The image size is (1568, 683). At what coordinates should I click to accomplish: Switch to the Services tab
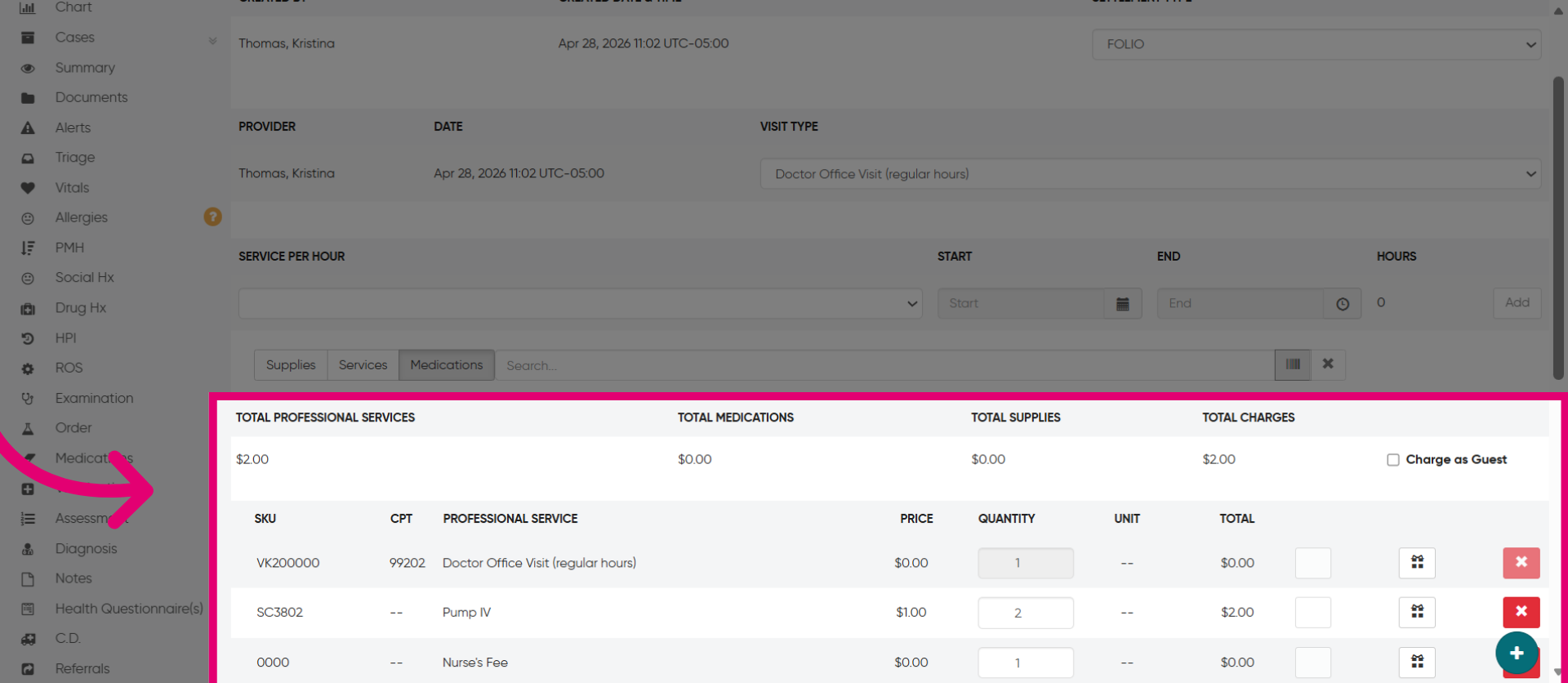[363, 365]
